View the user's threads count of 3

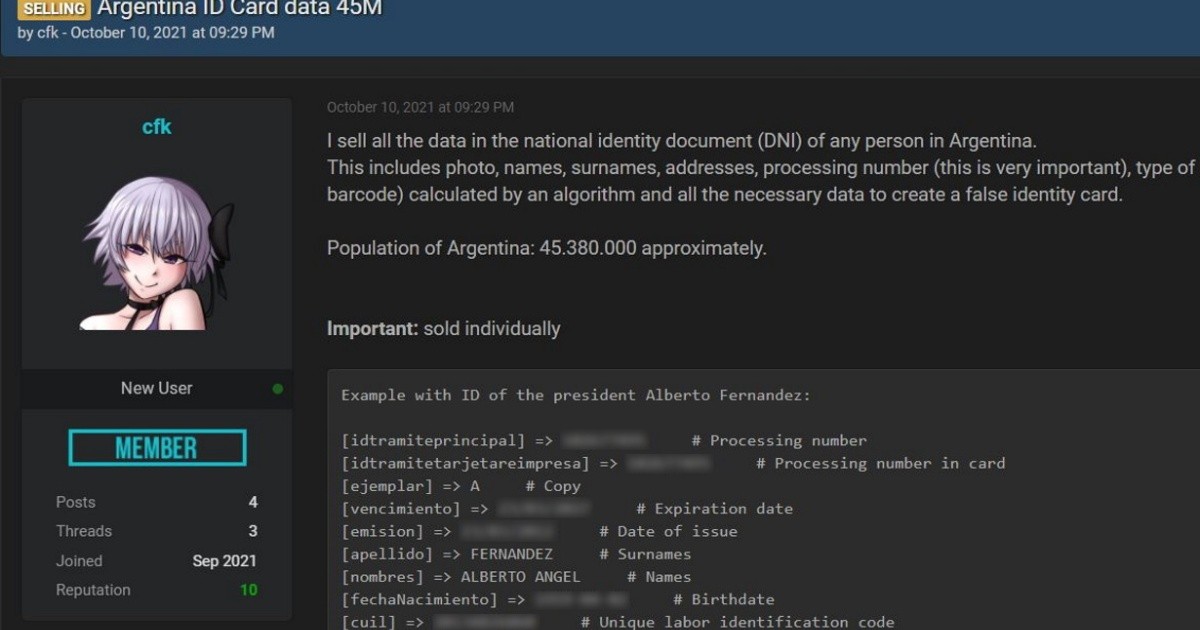(253, 531)
